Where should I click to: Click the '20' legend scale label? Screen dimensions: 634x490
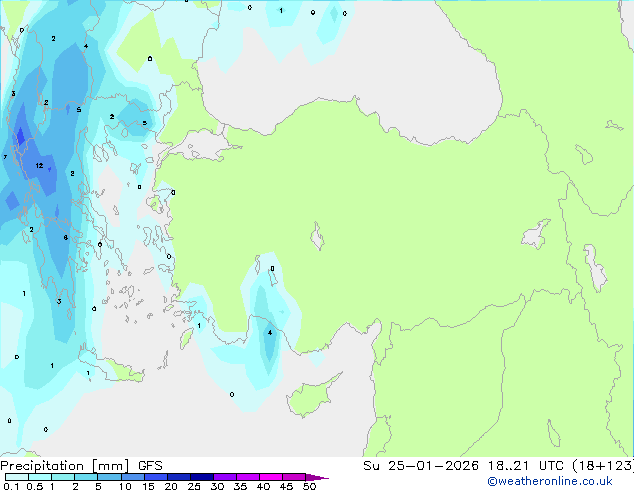[171, 486]
